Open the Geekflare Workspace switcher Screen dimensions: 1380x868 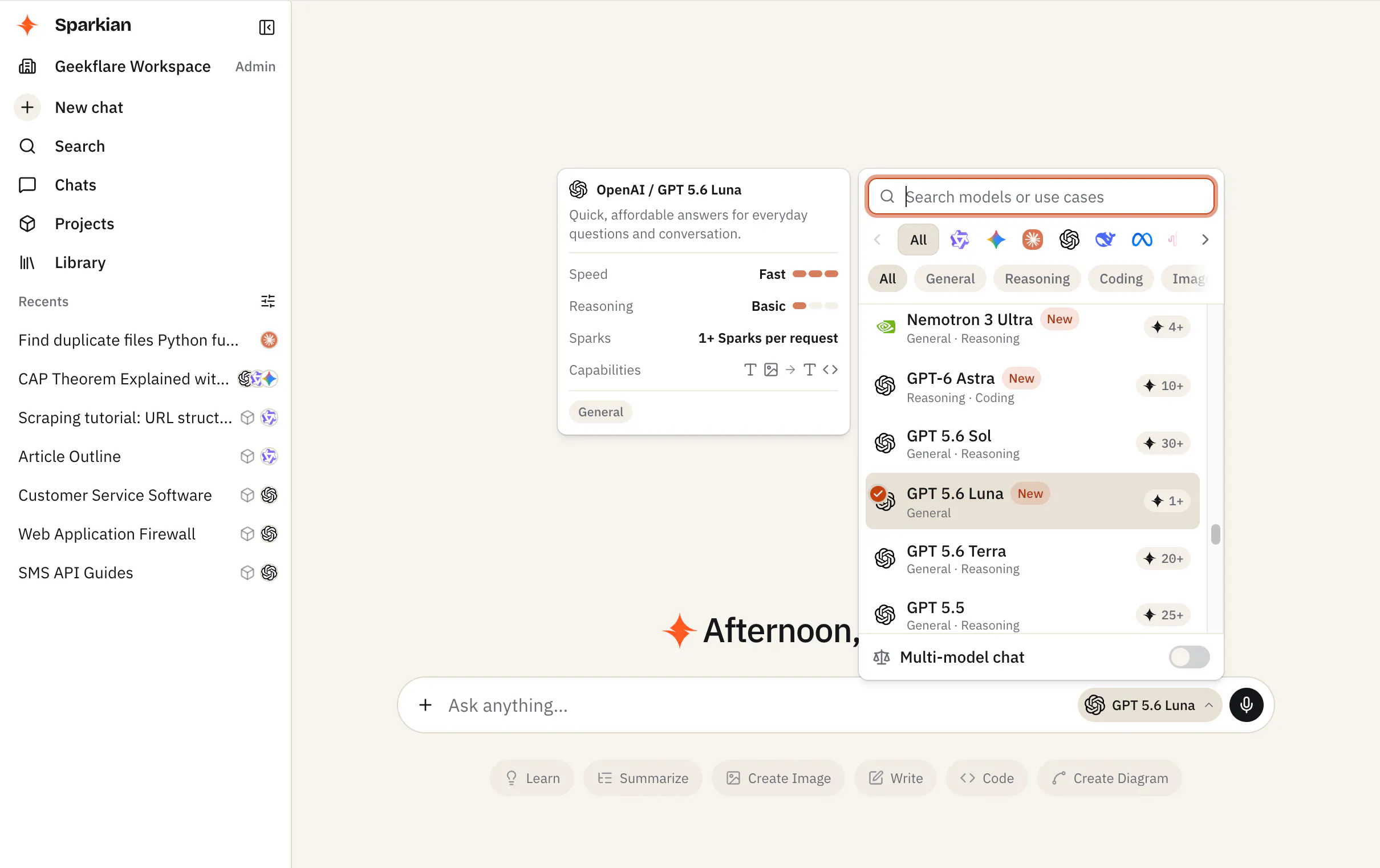click(132, 67)
